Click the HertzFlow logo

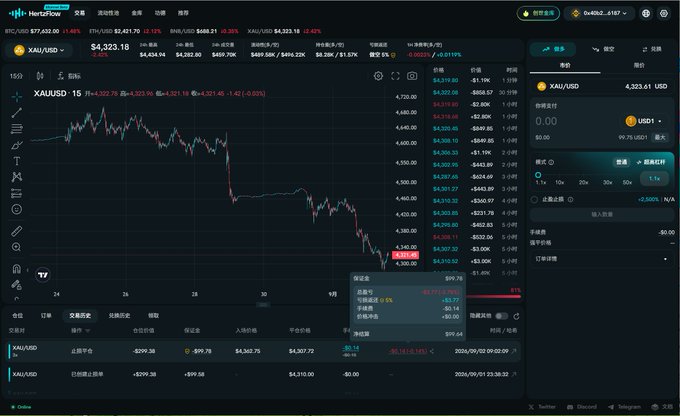[35, 13]
